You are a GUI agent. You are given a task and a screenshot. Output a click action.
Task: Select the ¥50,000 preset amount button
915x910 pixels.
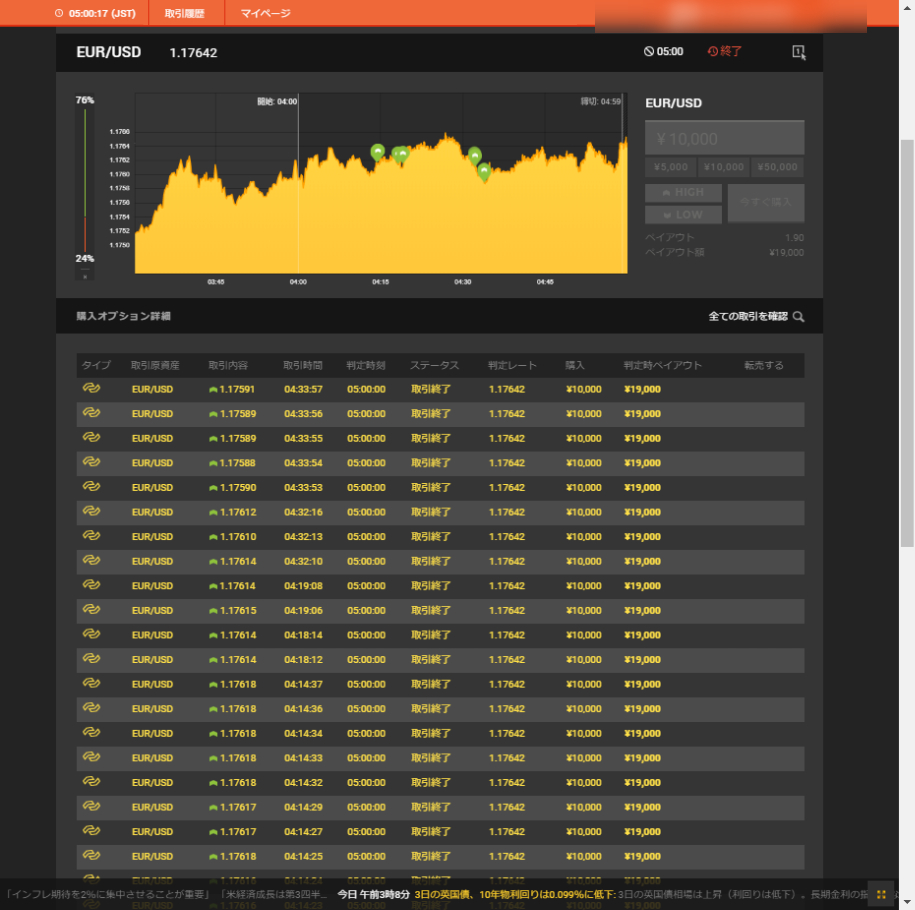(777, 167)
